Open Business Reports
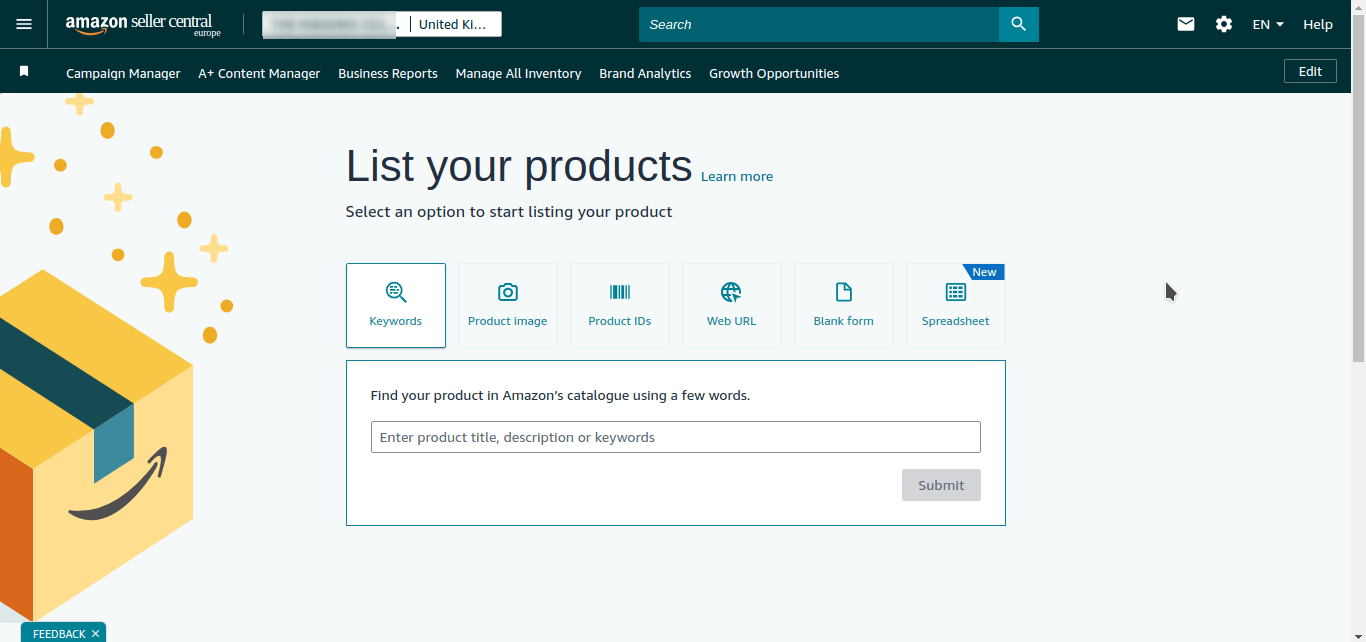Viewport: 1366px width, 642px height. (388, 73)
